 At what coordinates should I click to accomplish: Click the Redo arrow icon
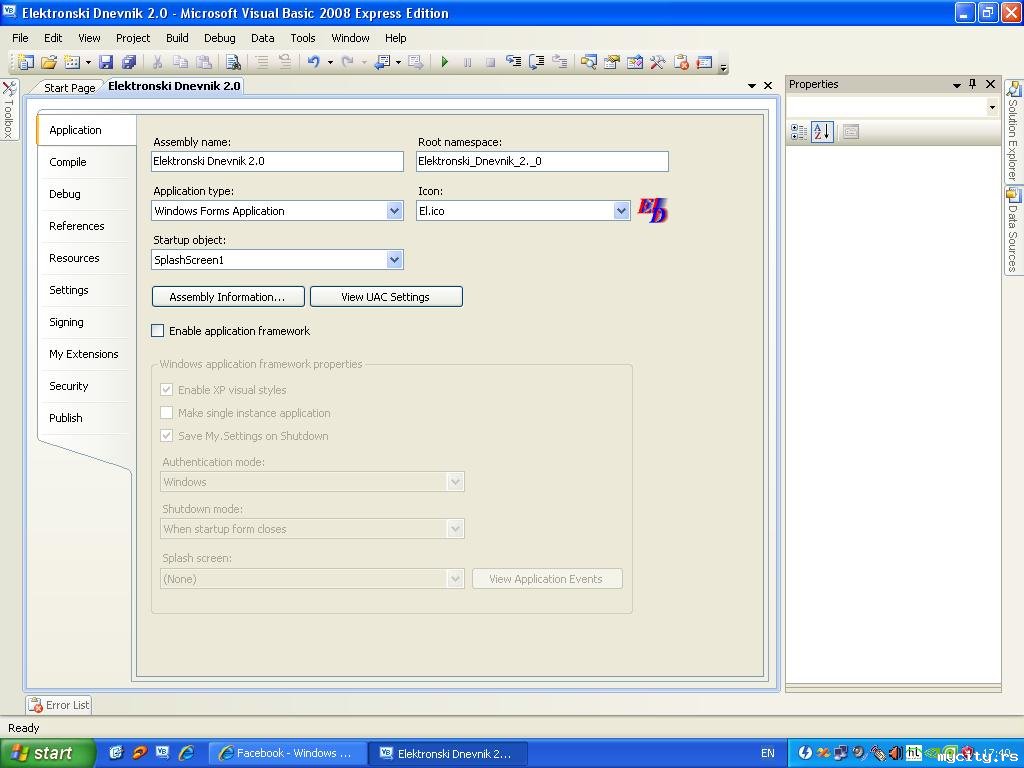348,62
